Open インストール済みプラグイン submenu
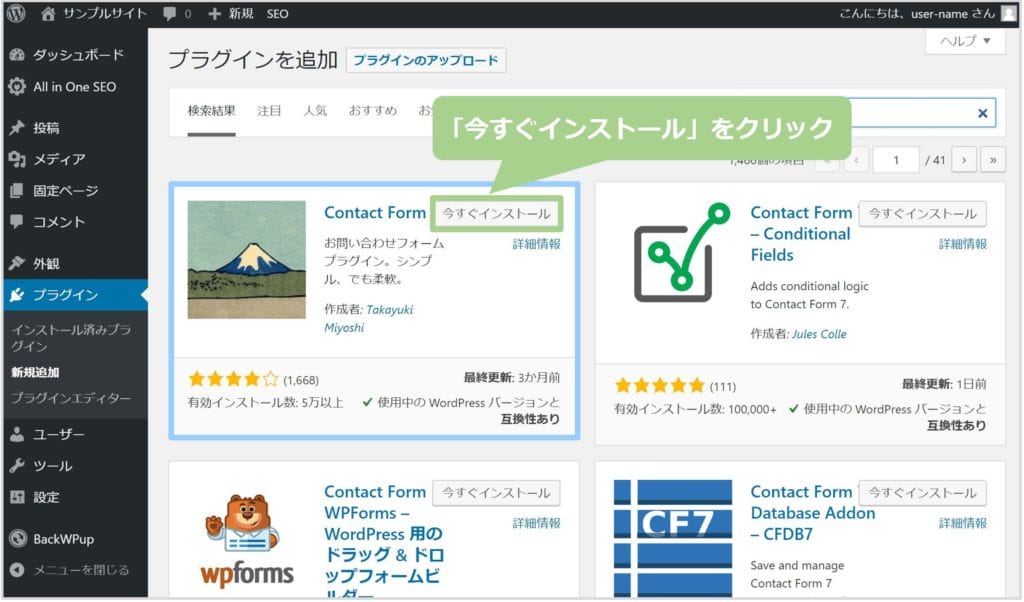The image size is (1024, 602). pyautogui.click(x=71, y=338)
